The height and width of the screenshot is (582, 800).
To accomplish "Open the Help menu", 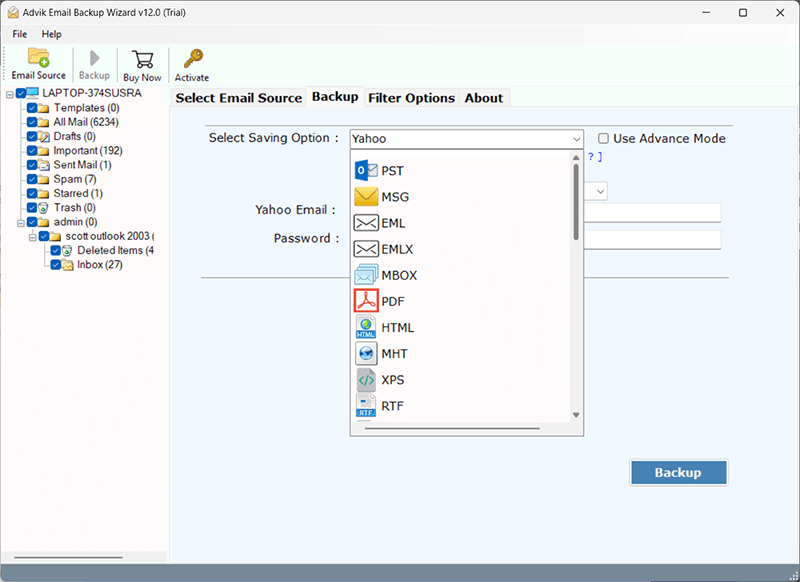I will (x=52, y=34).
